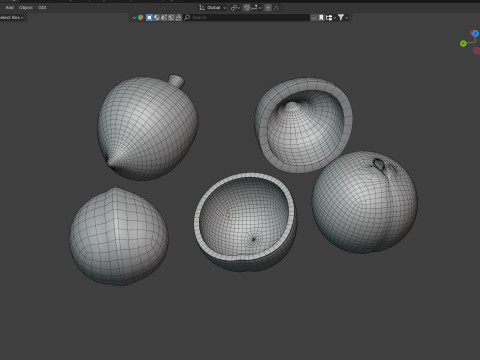Select the whole fruit mesh with the stem

point(147,127)
